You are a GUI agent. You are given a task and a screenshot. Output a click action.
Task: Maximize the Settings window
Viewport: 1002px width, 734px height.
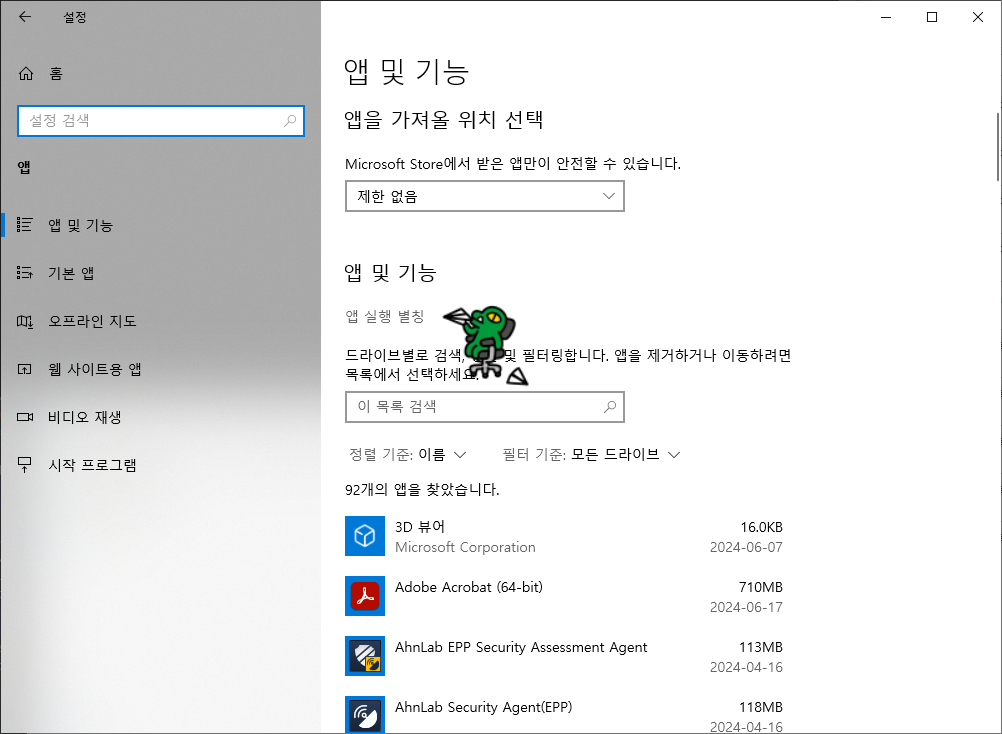pos(932,17)
